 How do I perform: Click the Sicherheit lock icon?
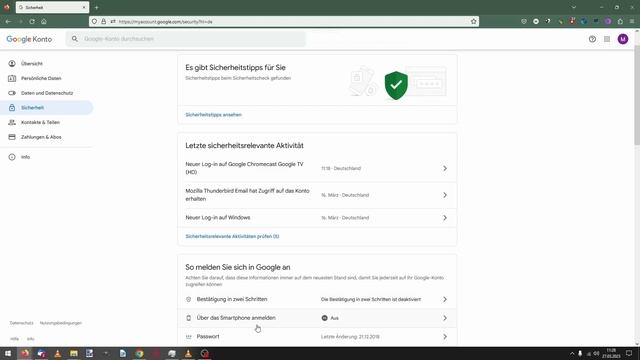[x=12, y=108]
